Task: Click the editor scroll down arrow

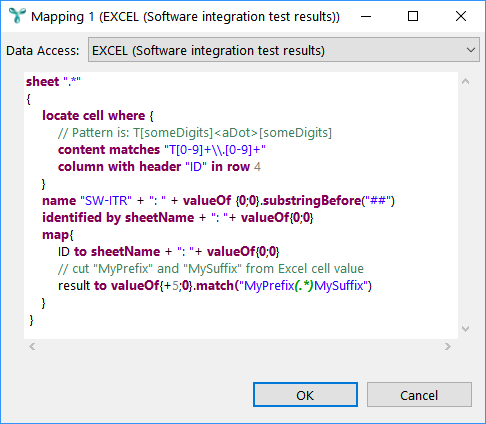Action: tap(465, 329)
